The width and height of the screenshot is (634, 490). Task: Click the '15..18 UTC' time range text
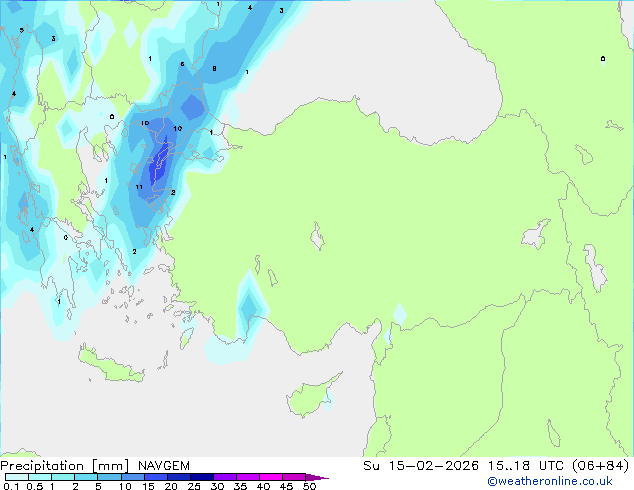click(525, 466)
